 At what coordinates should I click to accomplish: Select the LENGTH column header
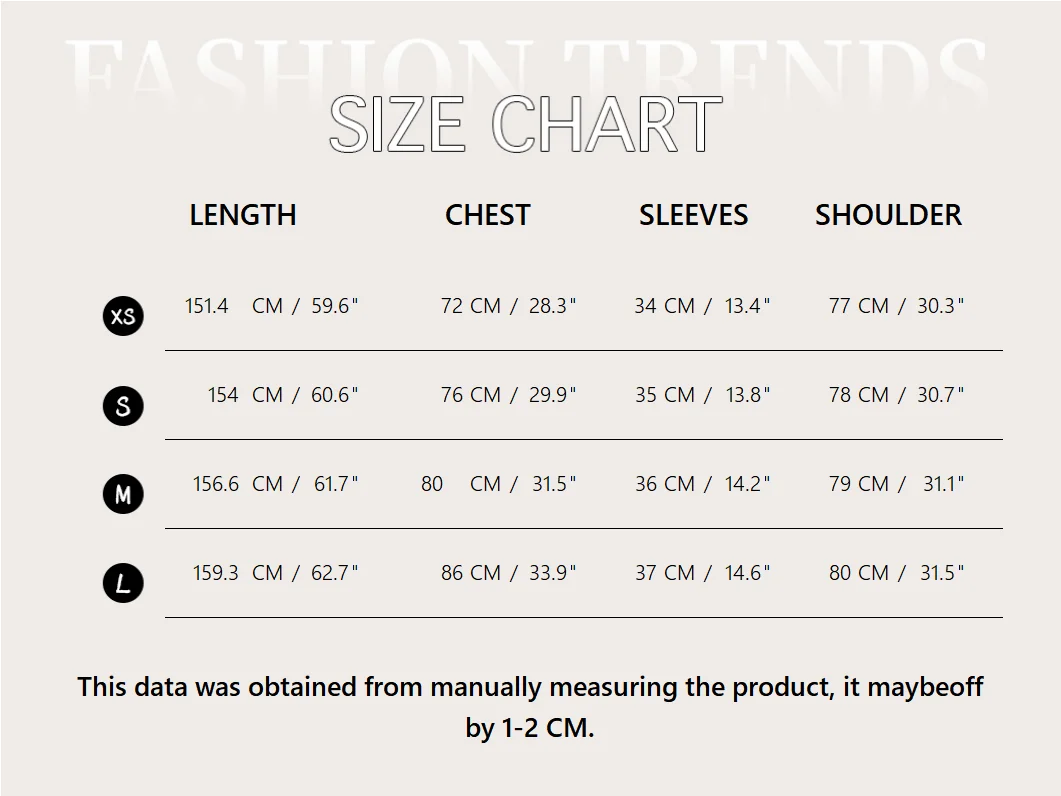pyautogui.click(x=243, y=215)
